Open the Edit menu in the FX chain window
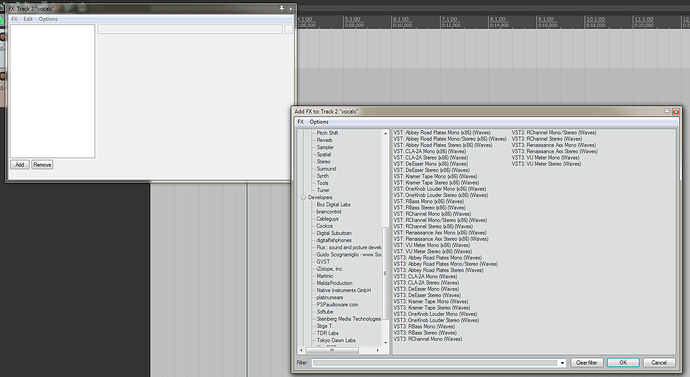The height and width of the screenshot is (377, 690). (28, 19)
